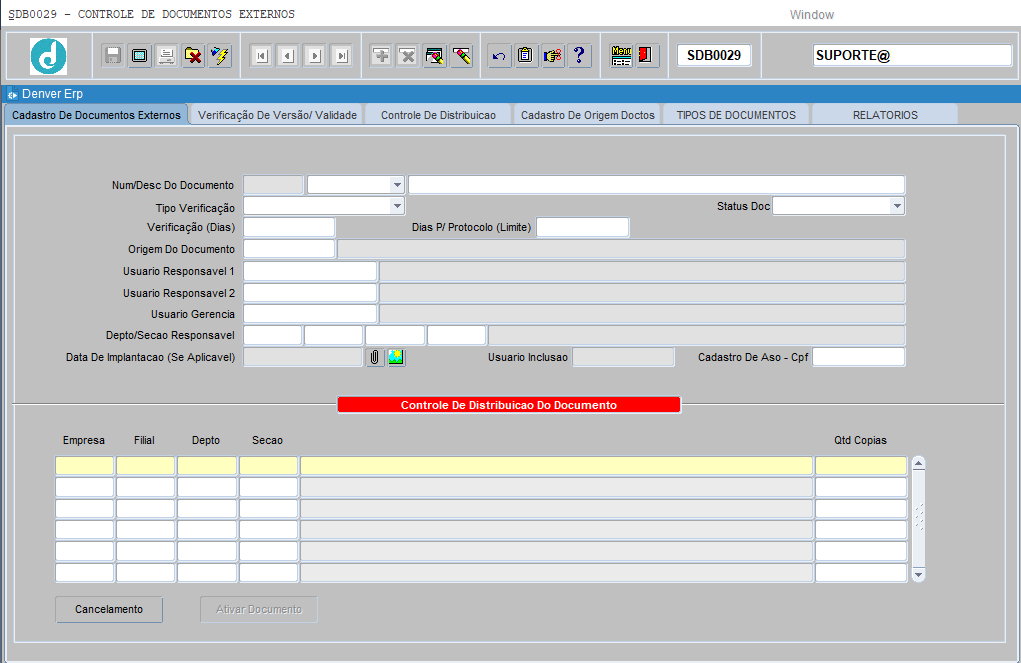Expand the Num/Desc Do Documento combo box
Screen dimensions: 1021x663
(x=397, y=185)
